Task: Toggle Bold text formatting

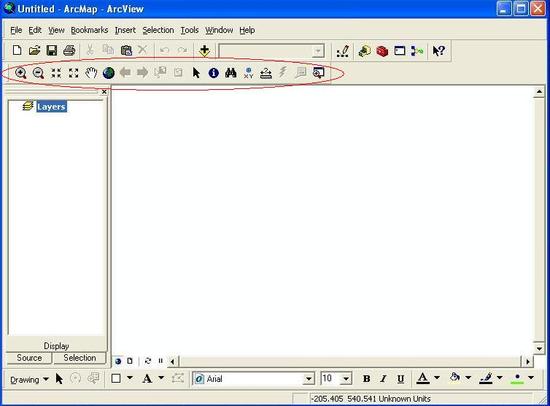Action: pos(367,379)
